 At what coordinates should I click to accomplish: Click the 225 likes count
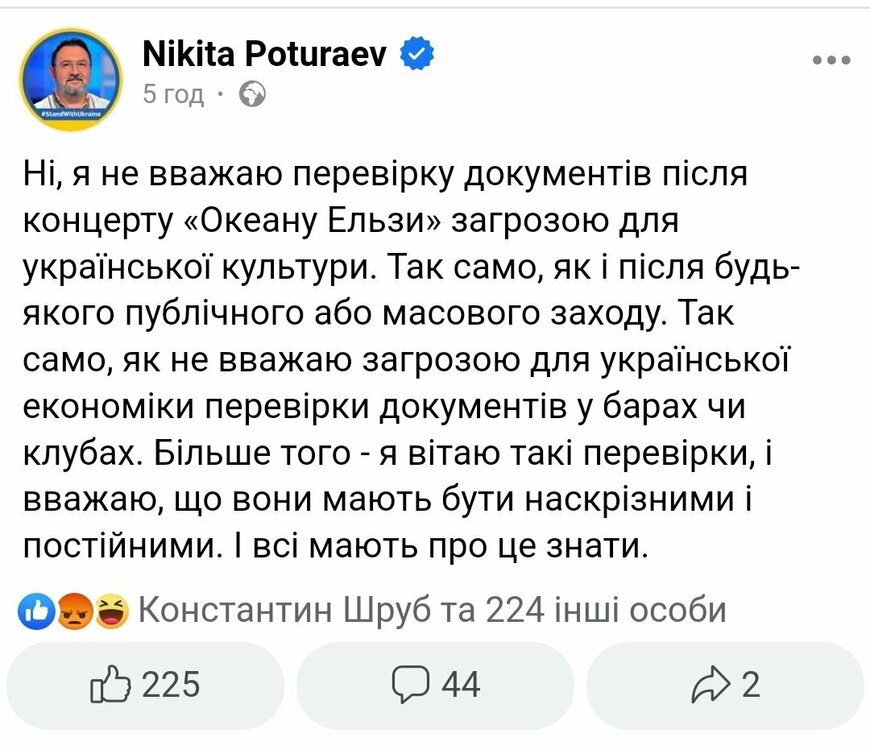point(171,684)
